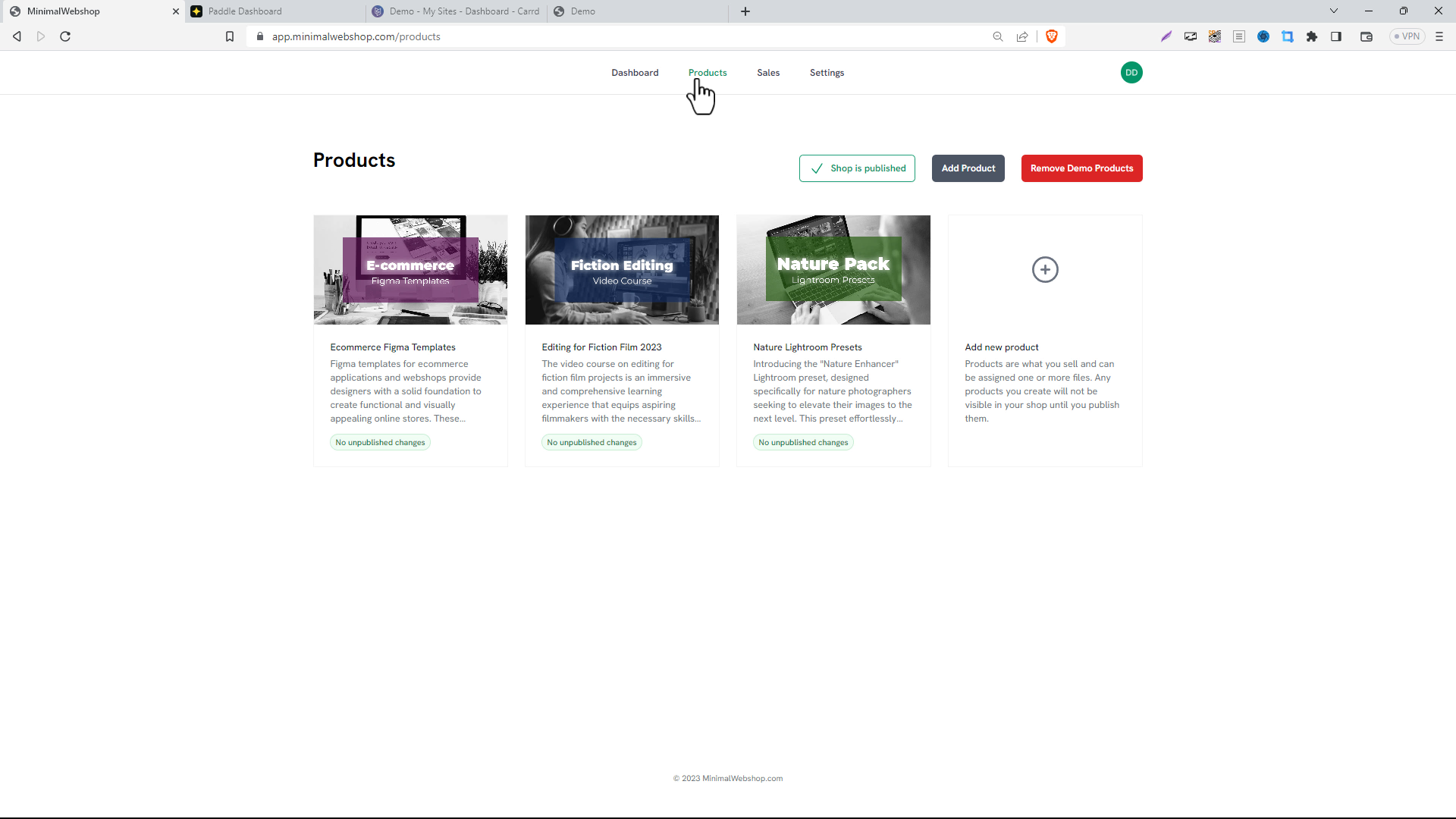The height and width of the screenshot is (819, 1456).
Task: Toggle No unpublished changes on Ecommerce product
Action: pos(381,442)
